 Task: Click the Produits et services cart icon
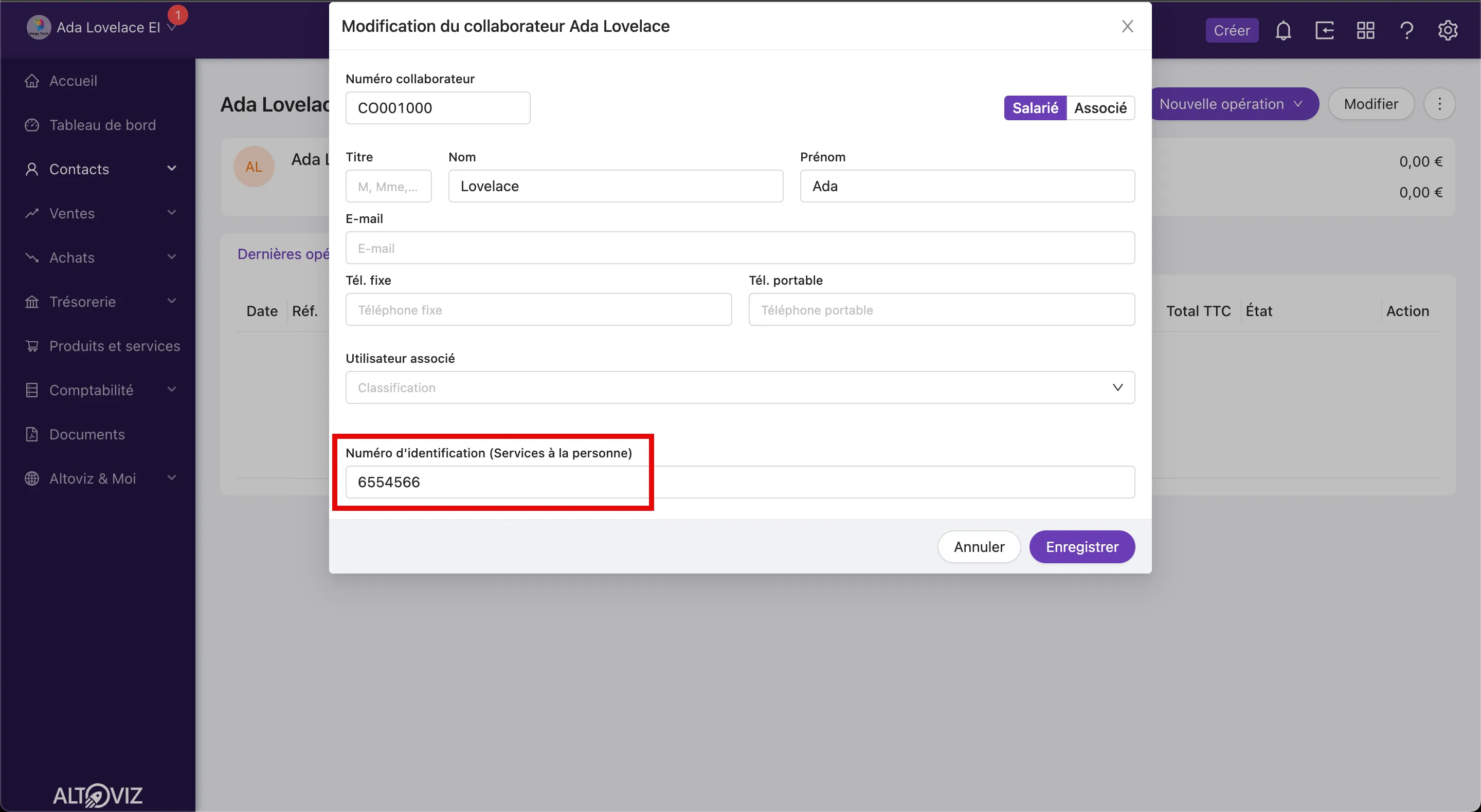click(32, 346)
